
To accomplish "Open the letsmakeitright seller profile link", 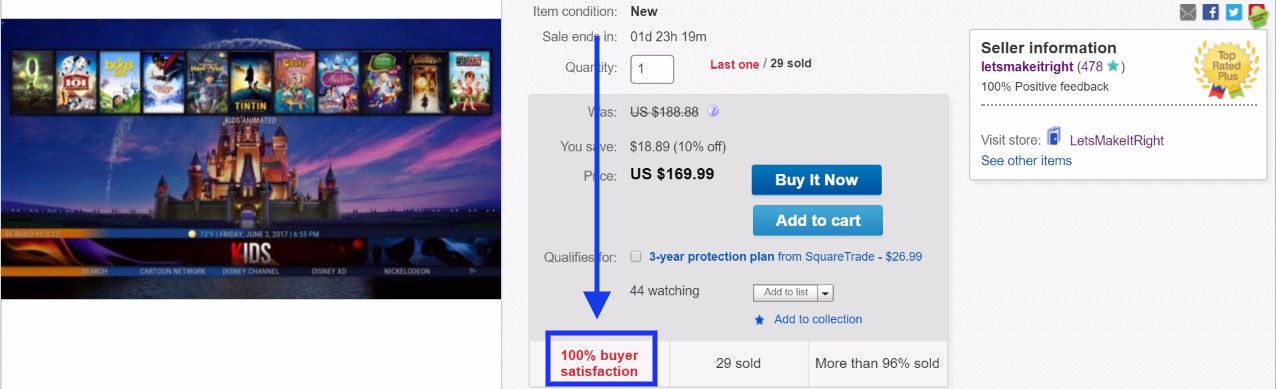I will [x=1027, y=67].
